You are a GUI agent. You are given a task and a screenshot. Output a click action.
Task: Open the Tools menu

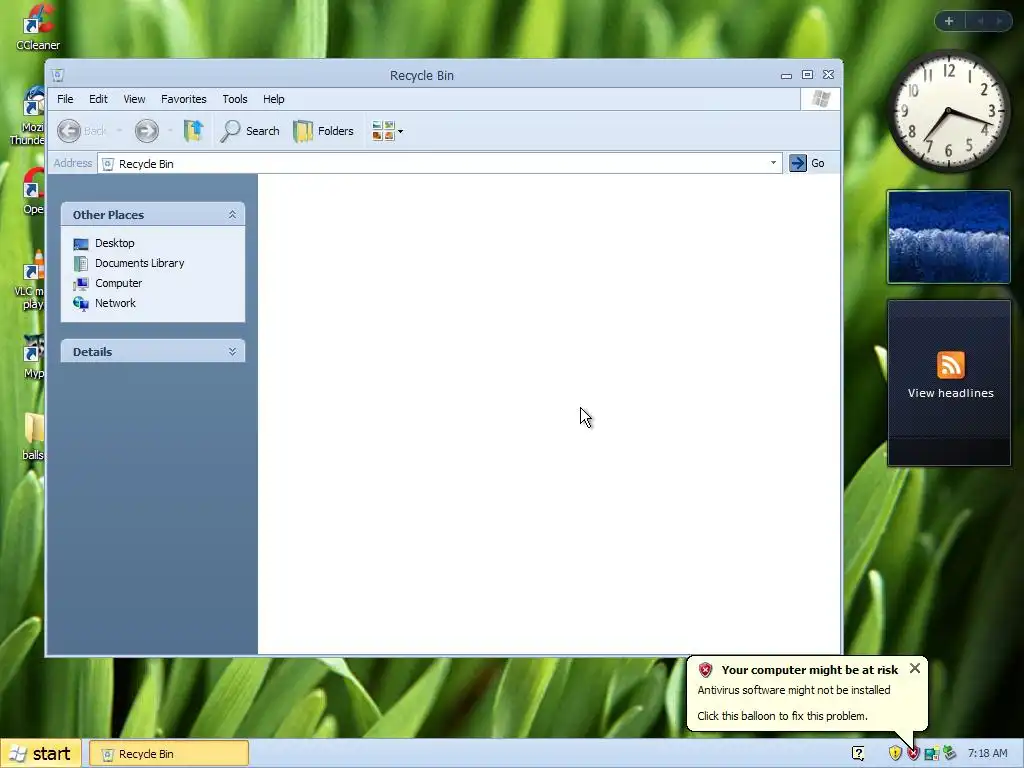click(234, 99)
